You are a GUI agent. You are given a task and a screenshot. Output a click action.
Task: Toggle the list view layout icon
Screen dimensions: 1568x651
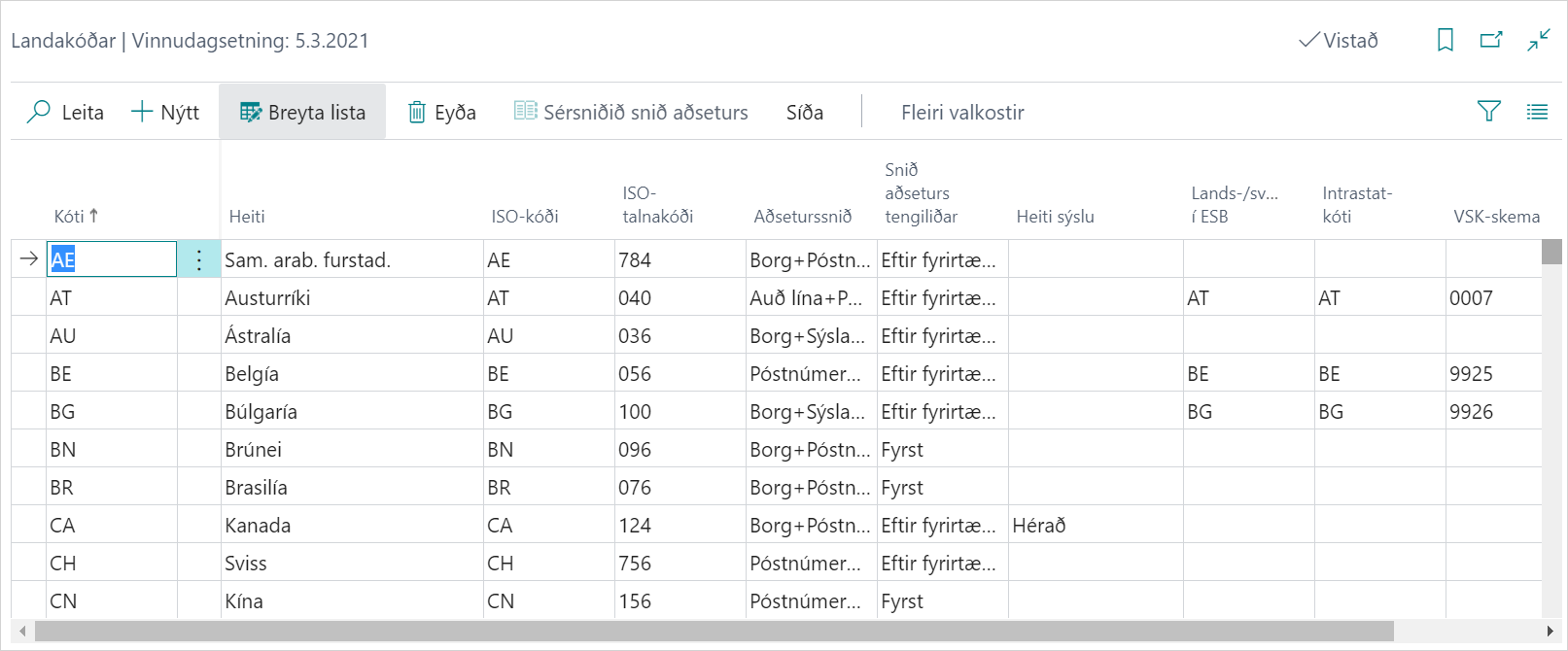(1537, 112)
